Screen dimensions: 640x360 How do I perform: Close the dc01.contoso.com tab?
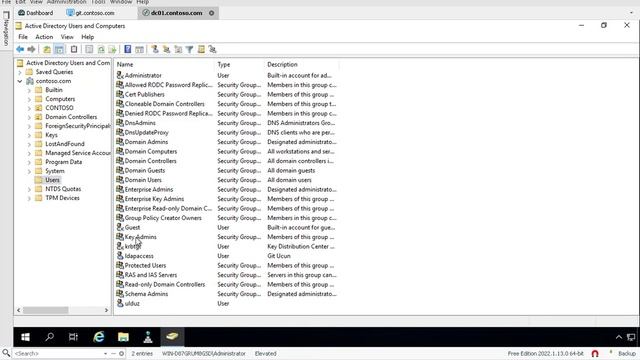coord(211,13)
